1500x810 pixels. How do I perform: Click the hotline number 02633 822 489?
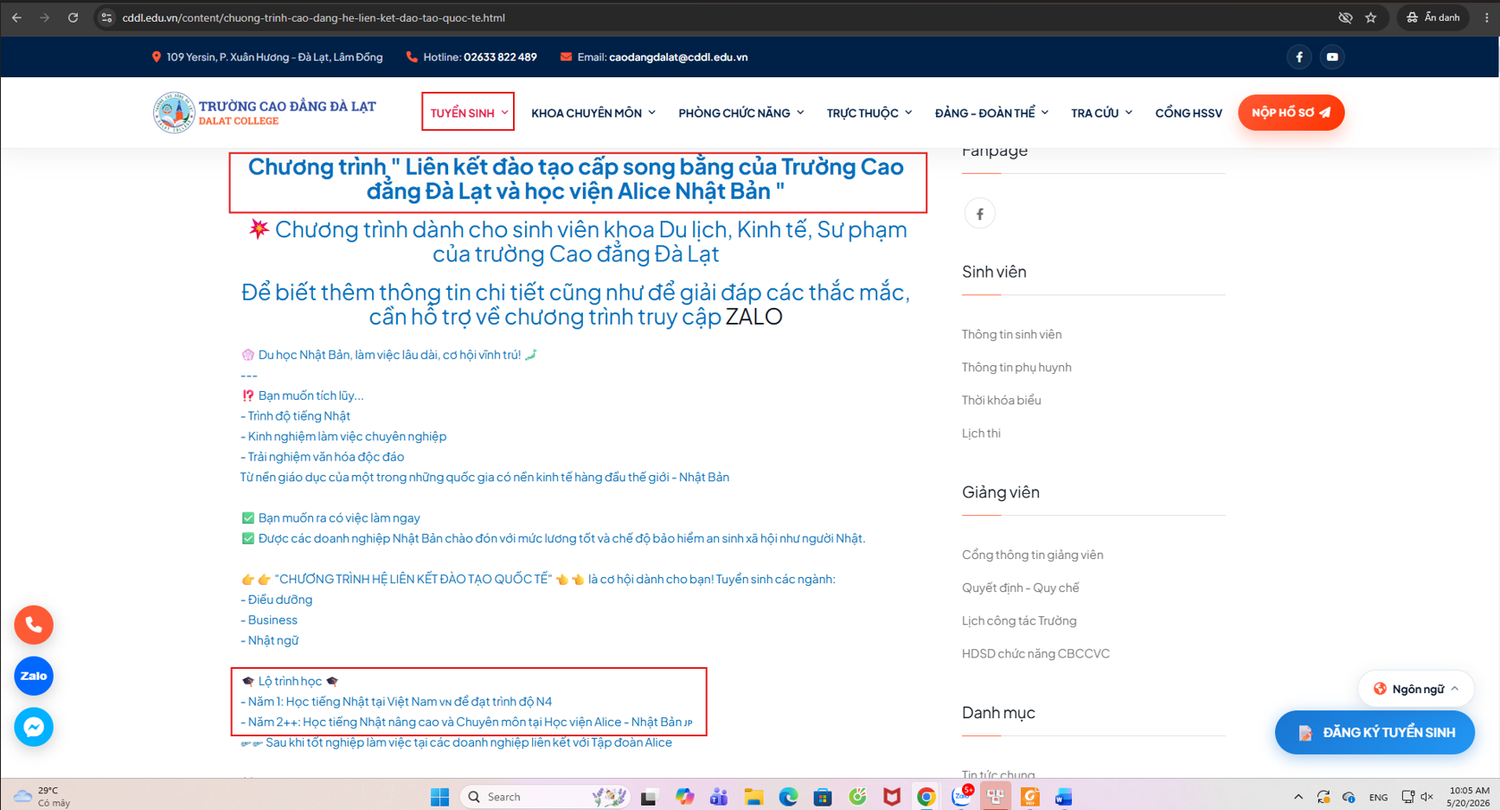tap(500, 57)
